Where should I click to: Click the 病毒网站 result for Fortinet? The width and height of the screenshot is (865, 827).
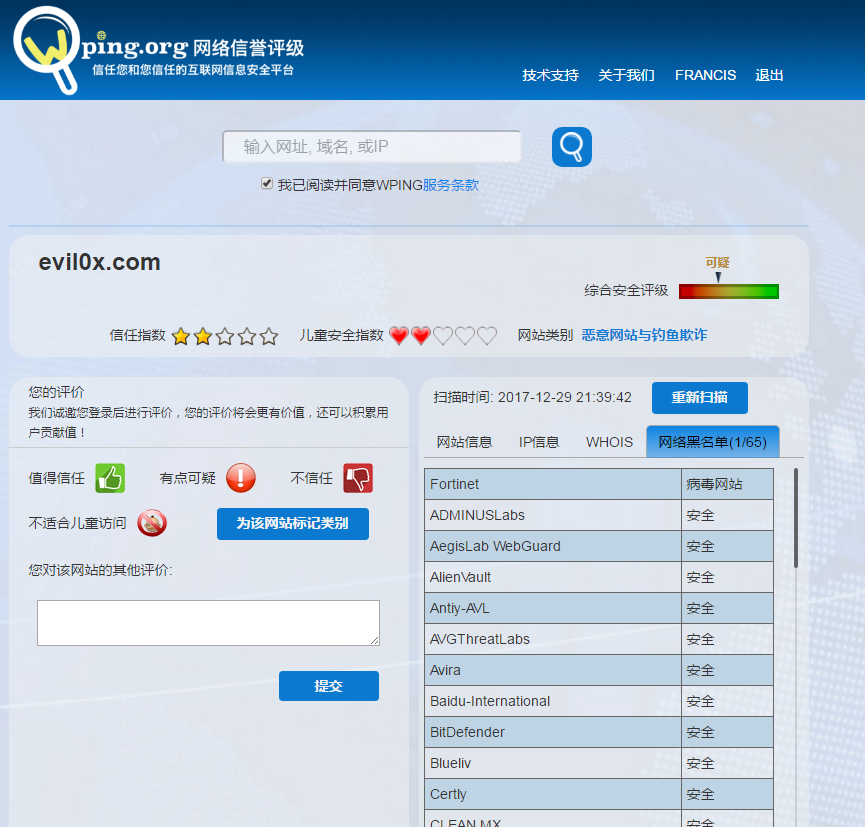click(x=714, y=484)
